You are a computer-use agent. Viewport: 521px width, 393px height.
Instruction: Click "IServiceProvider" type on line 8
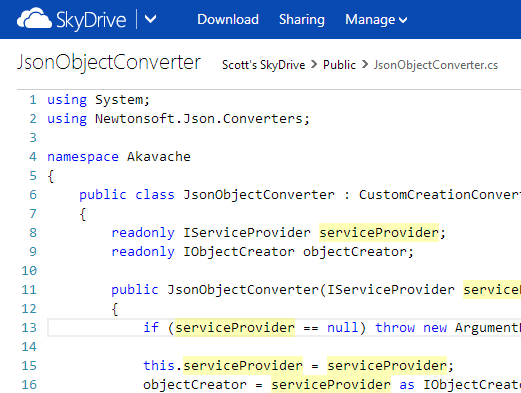(247, 233)
